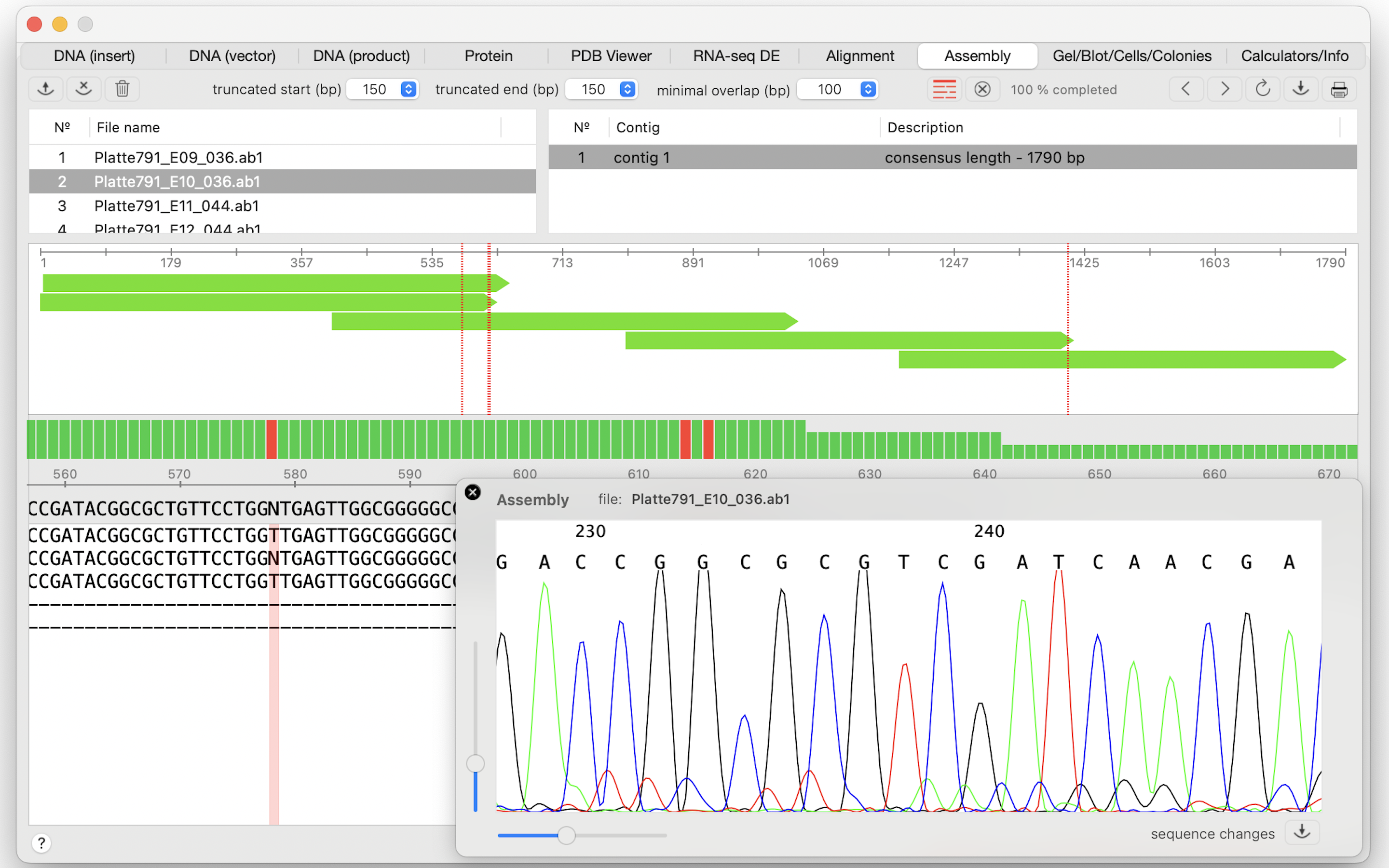The height and width of the screenshot is (868, 1389).
Task: Click the horizontal zoom slider handle
Action: tap(566, 835)
